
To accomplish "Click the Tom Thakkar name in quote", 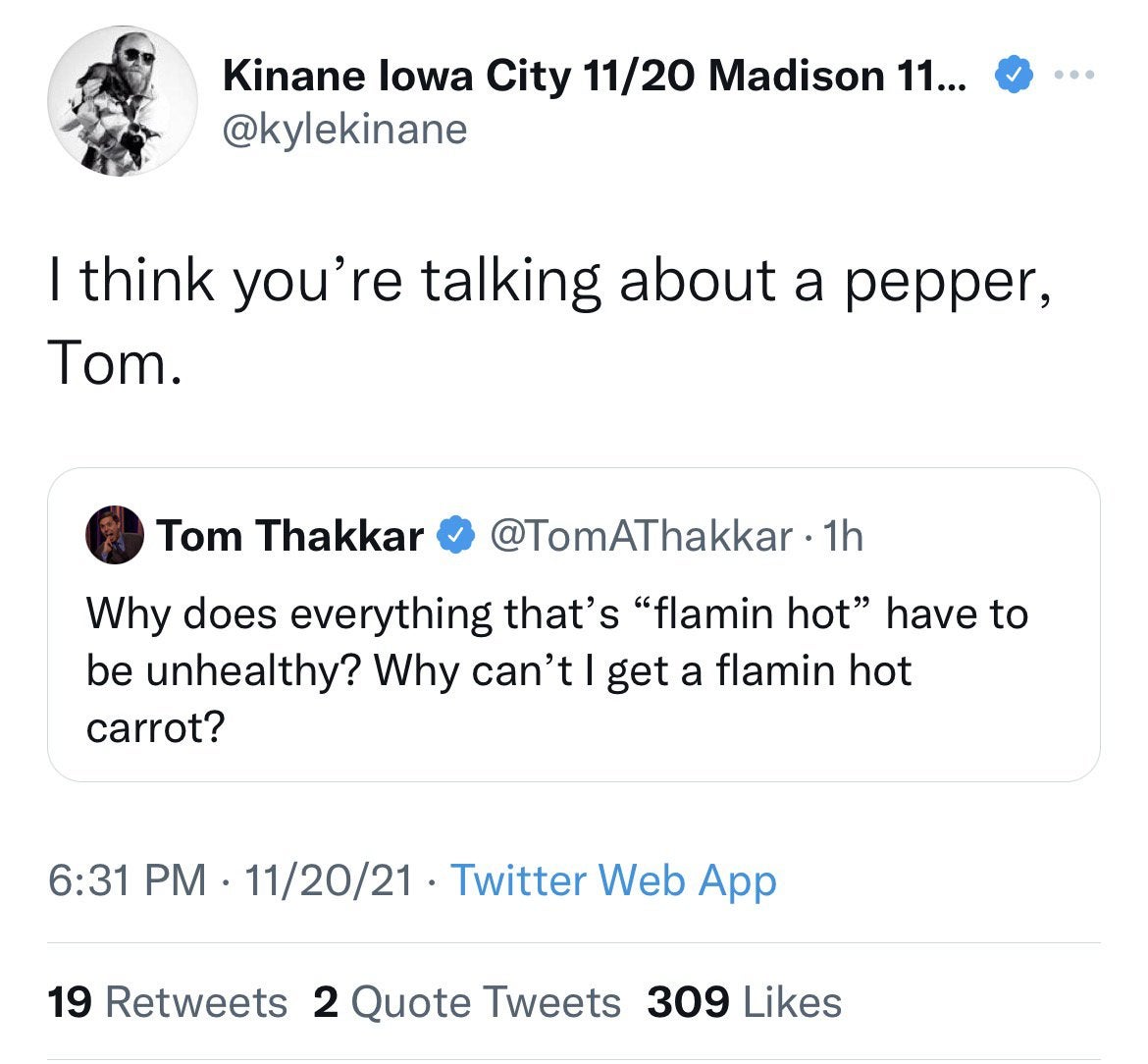I will click(290, 536).
